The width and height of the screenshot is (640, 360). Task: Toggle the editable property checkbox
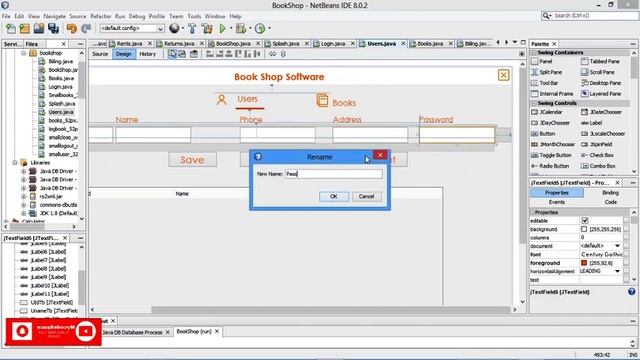coord(584,220)
